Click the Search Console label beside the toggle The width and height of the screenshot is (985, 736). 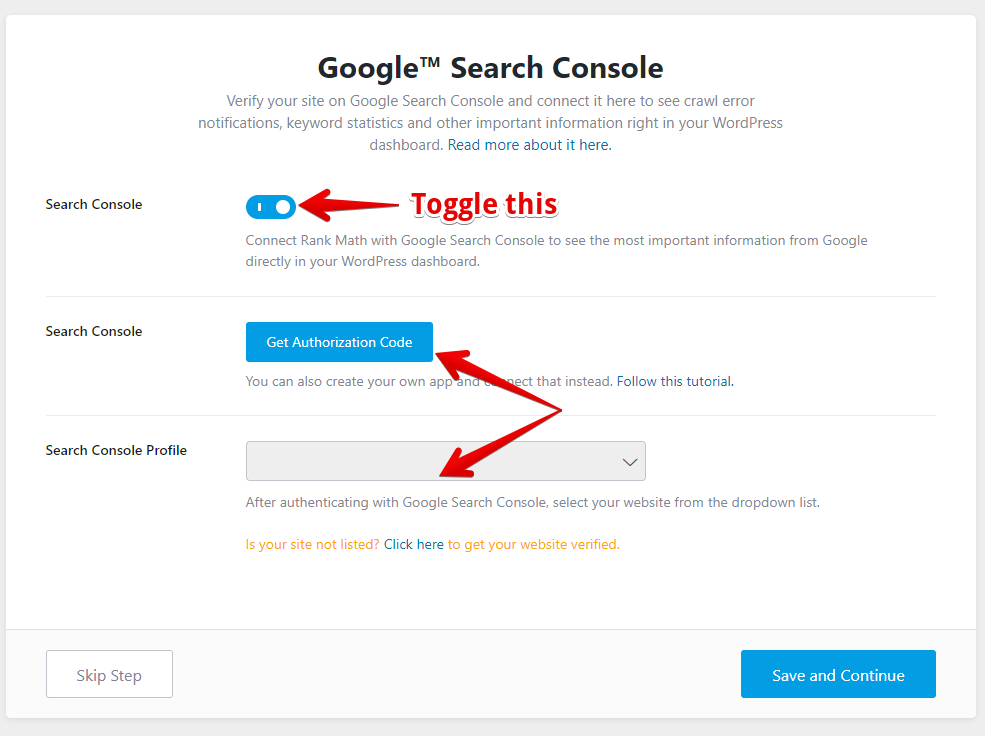(x=94, y=204)
